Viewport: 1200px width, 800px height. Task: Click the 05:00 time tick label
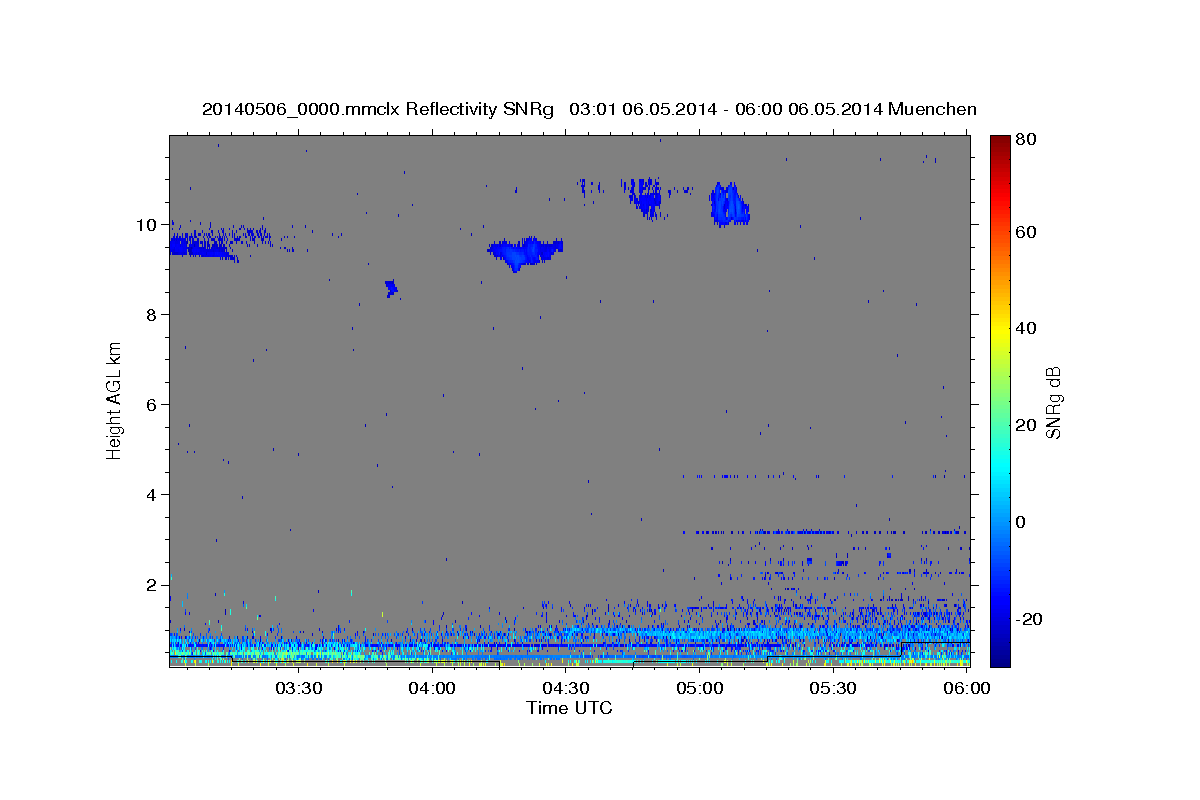click(699, 688)
